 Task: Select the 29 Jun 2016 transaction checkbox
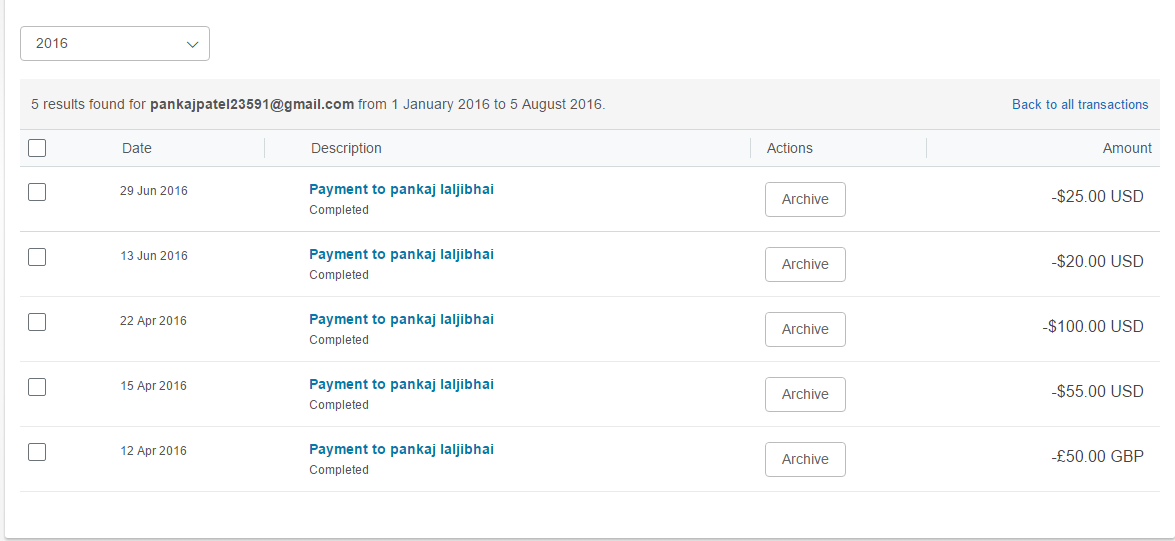tap(37, 192)
